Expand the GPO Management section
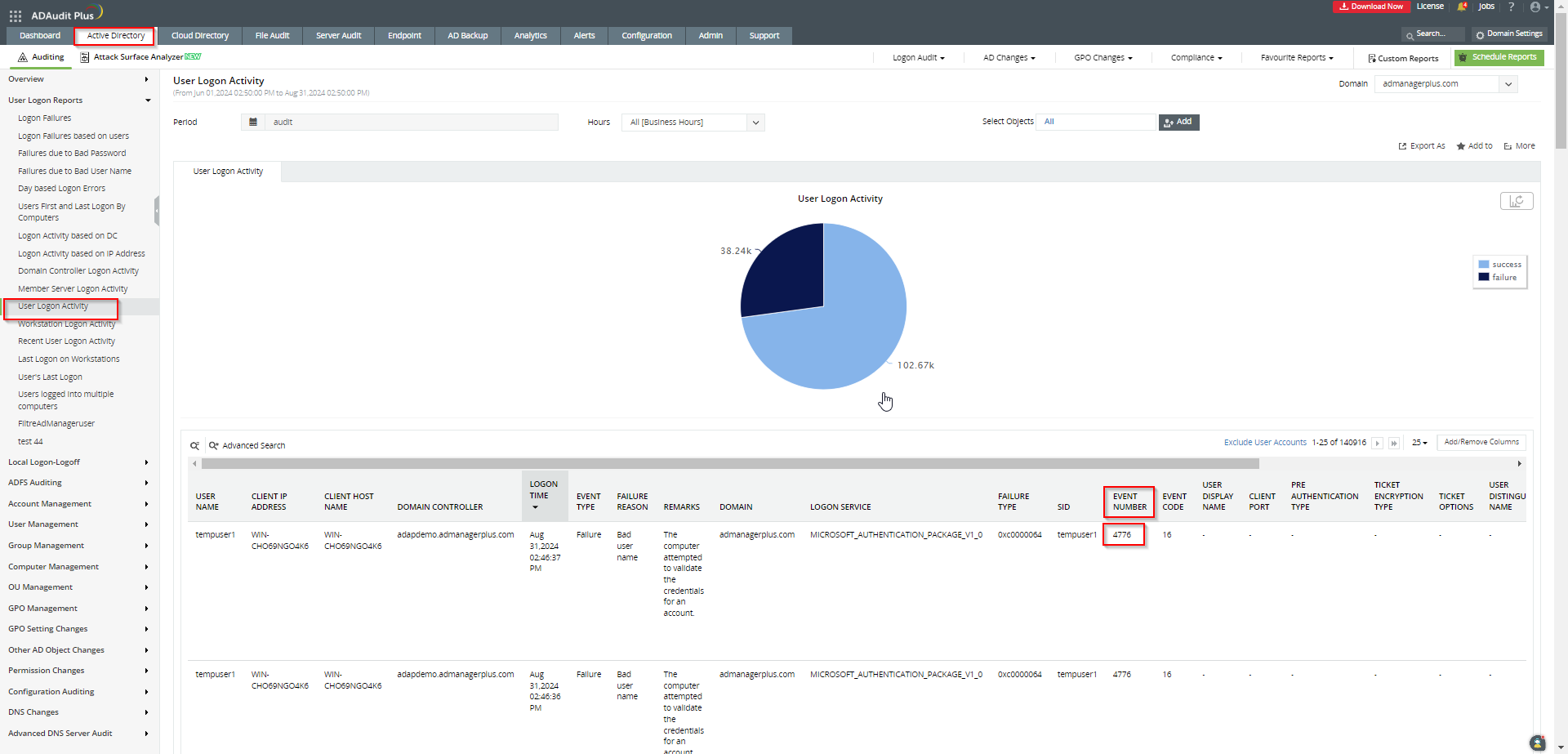 79,609
